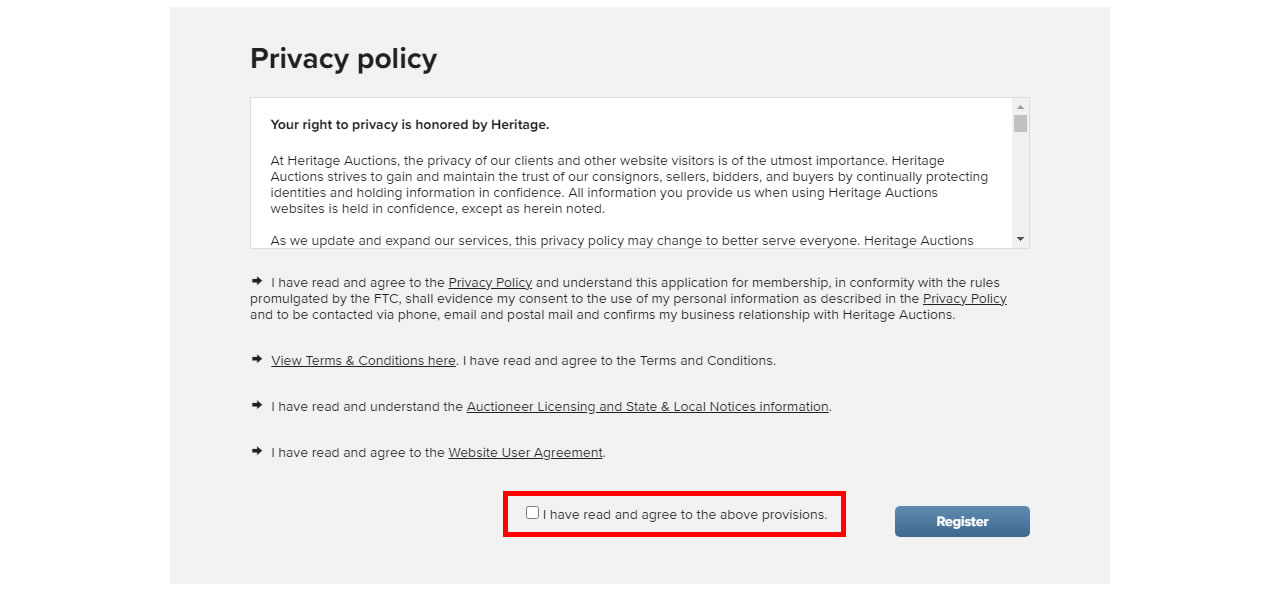Click the 'As we update and expand' paragraph

click(621, 241)
